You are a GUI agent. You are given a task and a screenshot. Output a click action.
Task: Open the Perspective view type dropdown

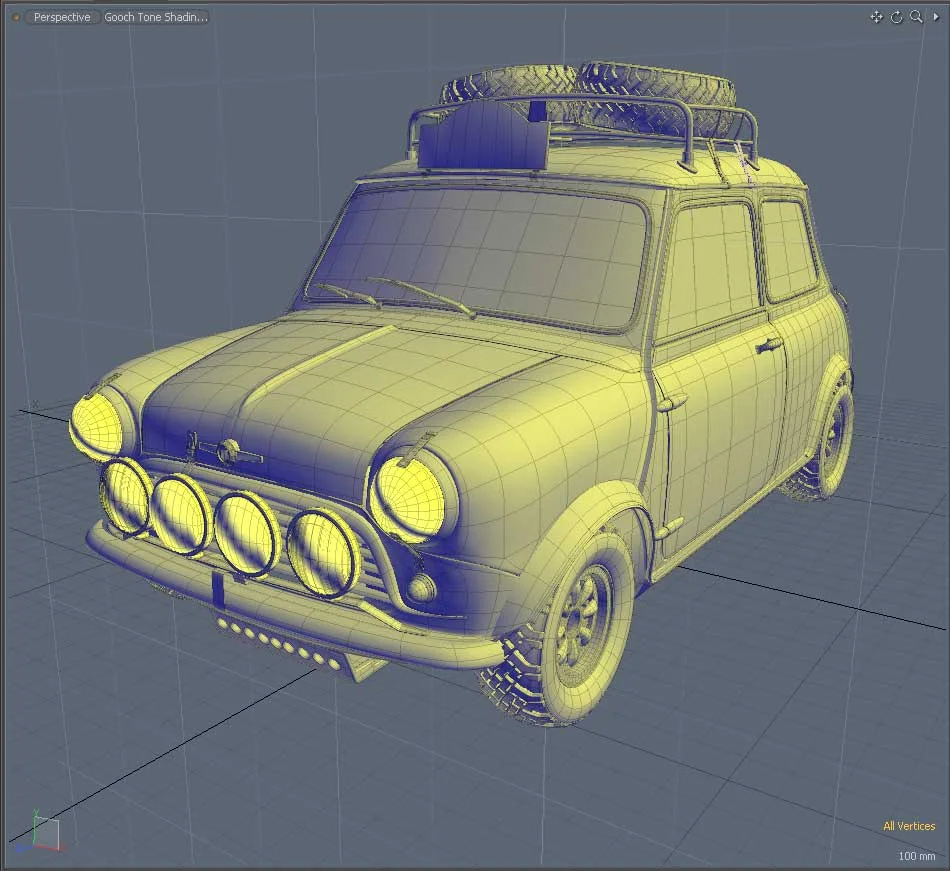(60, 17)
